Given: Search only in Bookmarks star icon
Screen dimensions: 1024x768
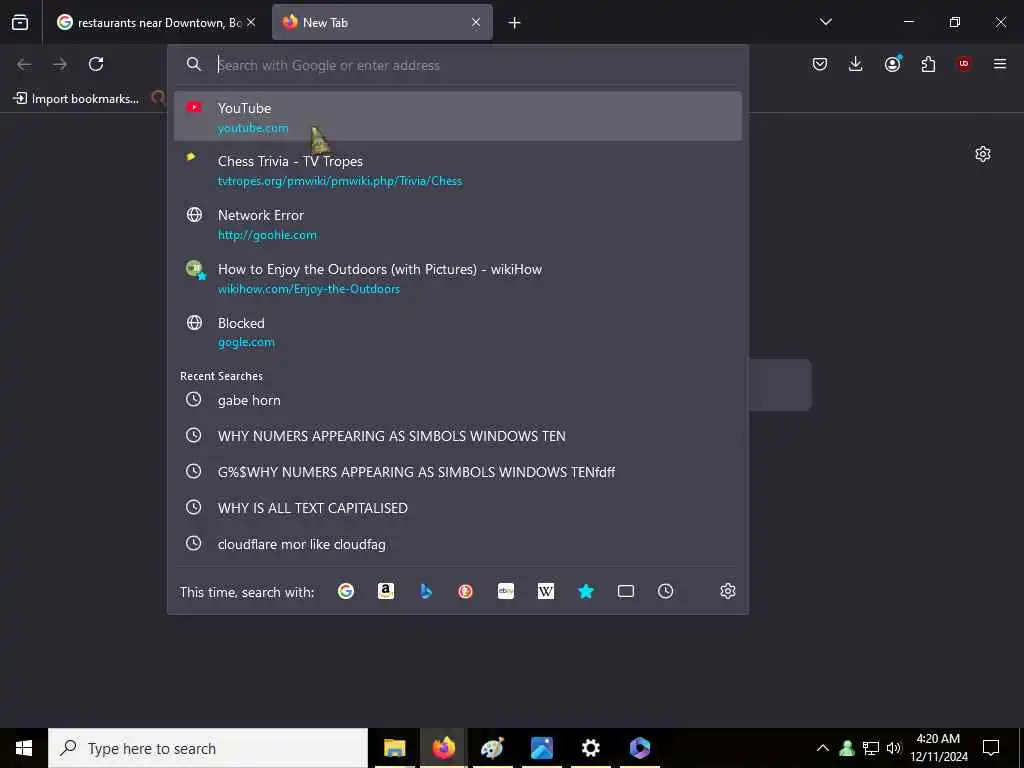Looking at the screenshot, I should click(x=586, y=591).
